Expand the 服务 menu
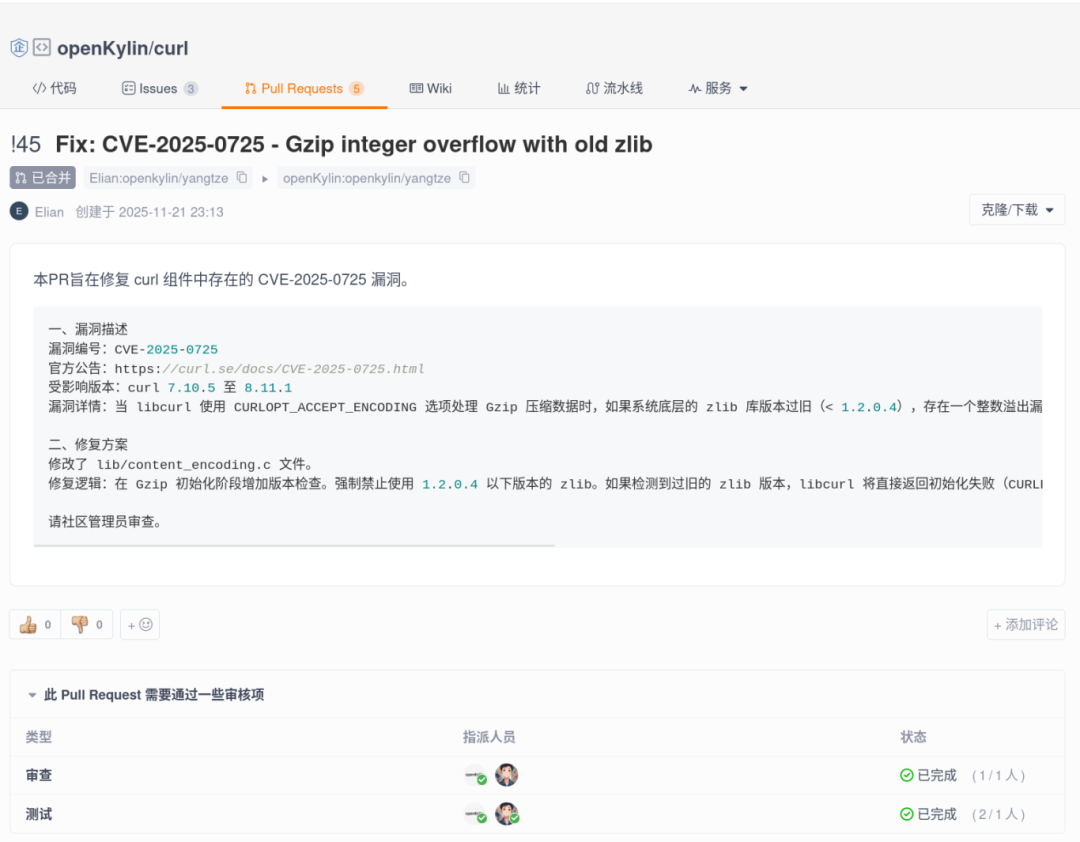 click(x=718, y=88)
